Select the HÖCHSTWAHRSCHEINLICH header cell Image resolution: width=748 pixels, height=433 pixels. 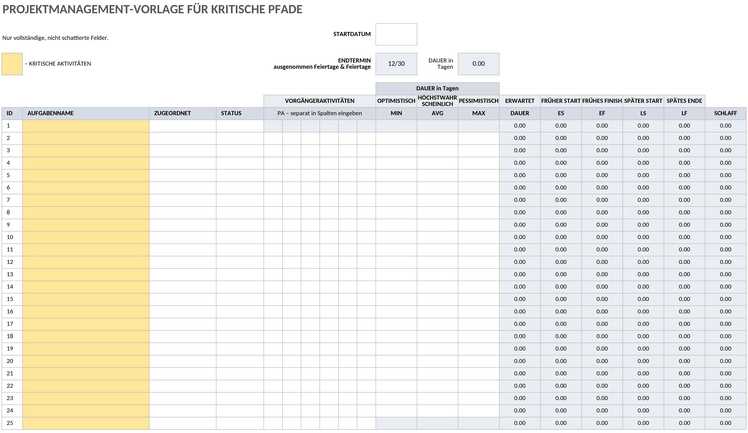(437, 101)
